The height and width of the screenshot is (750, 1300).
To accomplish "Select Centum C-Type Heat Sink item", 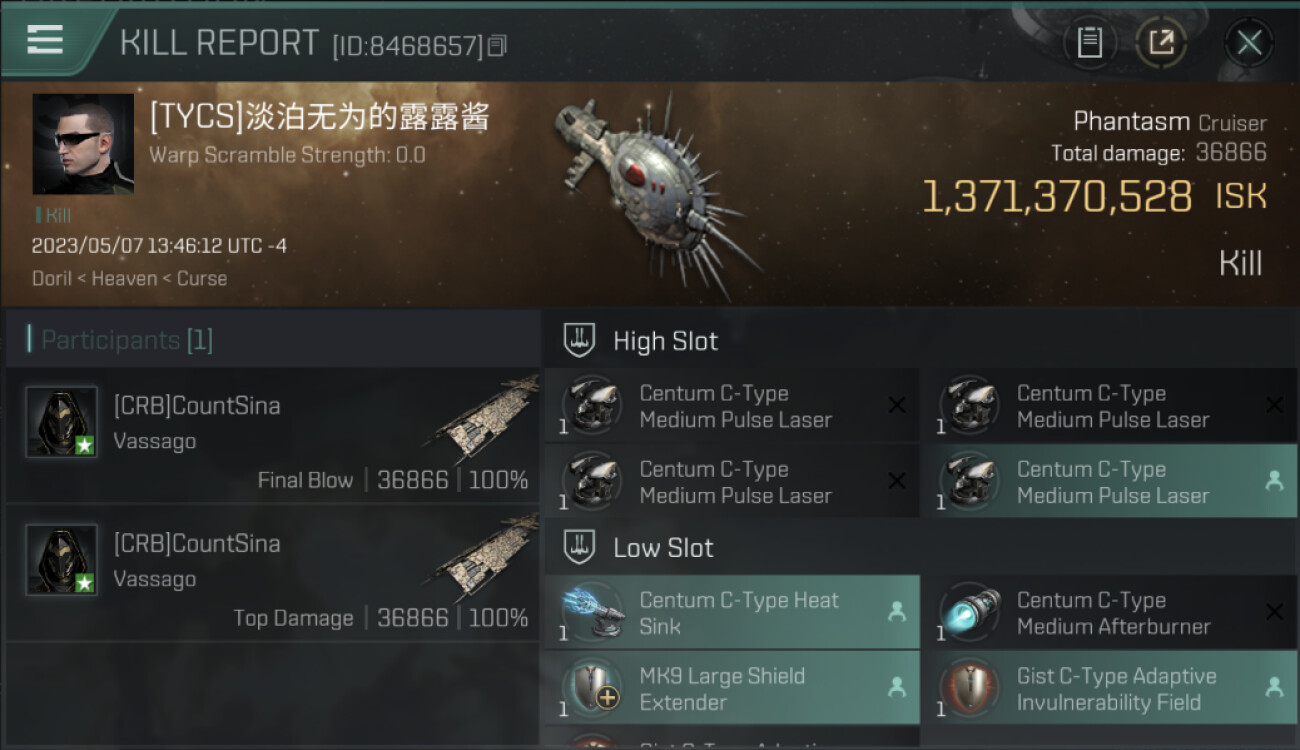I will (x=731, y=613).
